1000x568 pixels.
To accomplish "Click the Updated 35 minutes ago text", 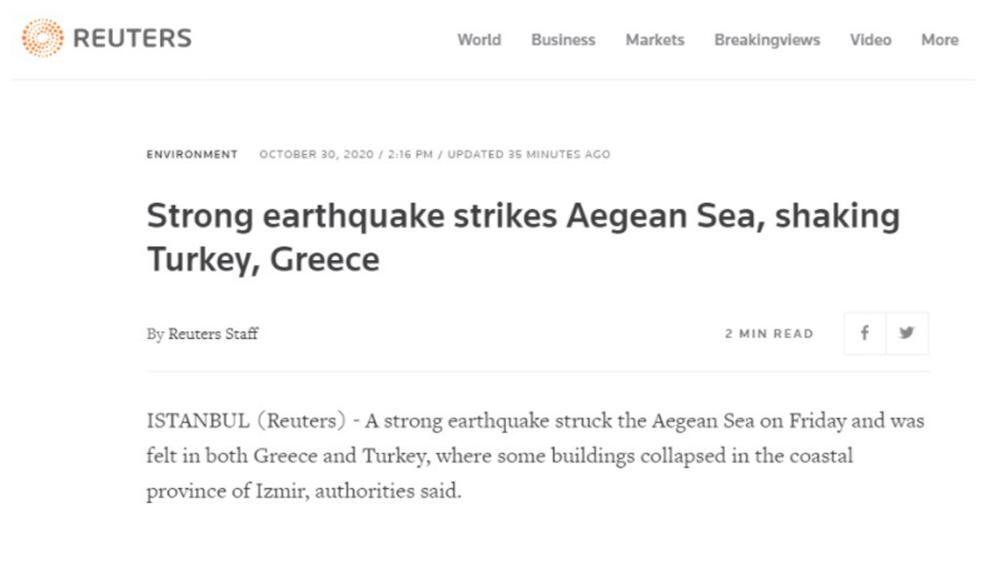I will click(528, 154).
